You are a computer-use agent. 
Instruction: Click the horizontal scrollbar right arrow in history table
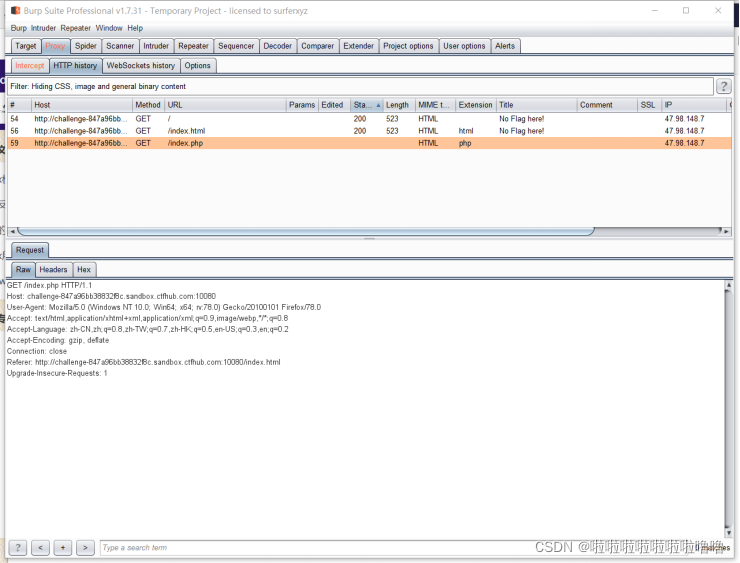(x=726, y=231)
